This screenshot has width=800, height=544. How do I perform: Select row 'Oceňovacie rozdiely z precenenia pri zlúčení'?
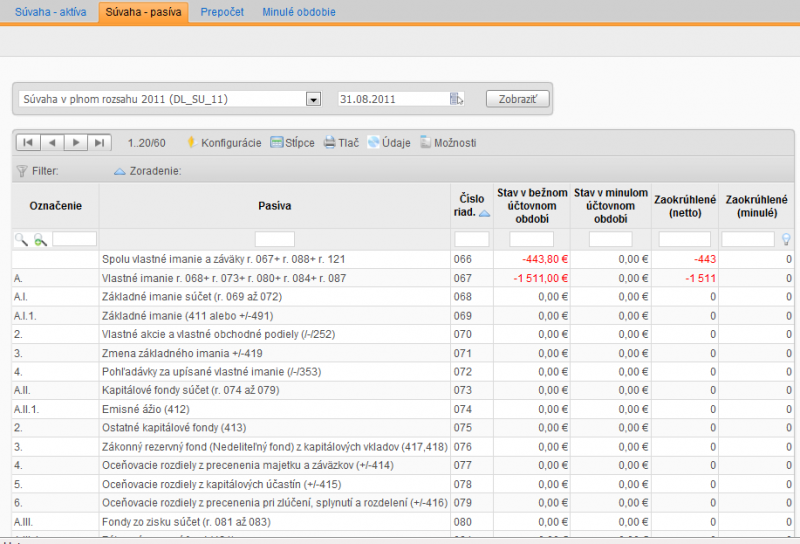(x=403, y=503)
